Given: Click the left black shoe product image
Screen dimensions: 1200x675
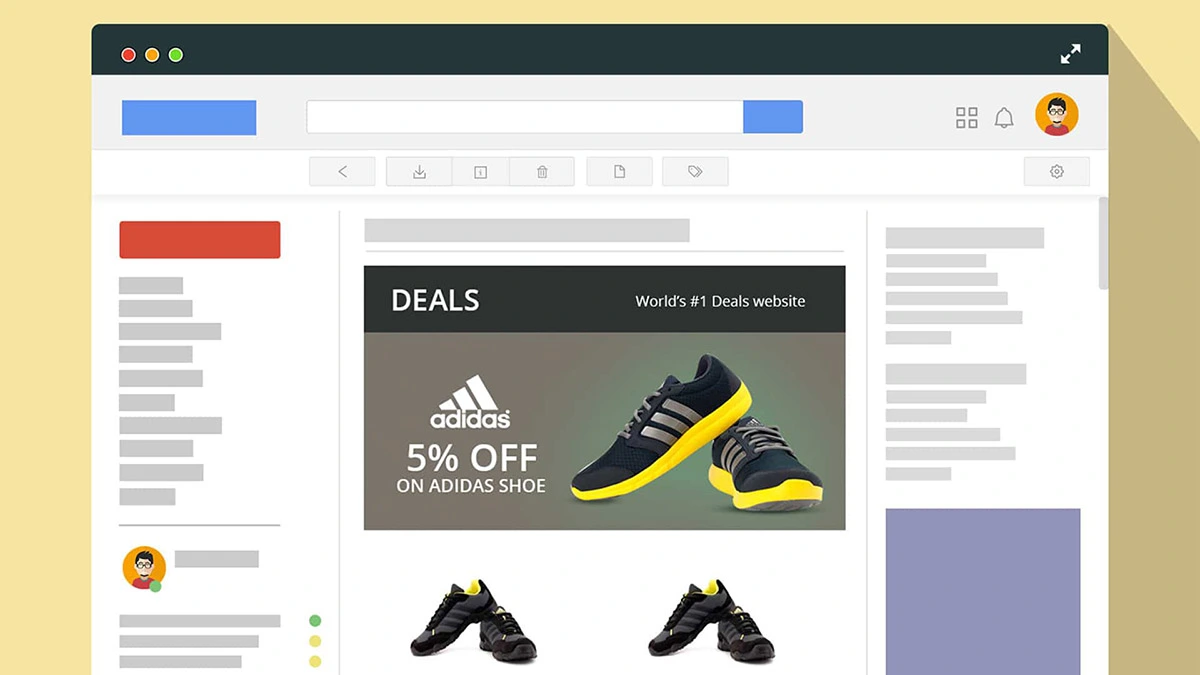Looking at the screenshot, I should click(x=473, y=619).
